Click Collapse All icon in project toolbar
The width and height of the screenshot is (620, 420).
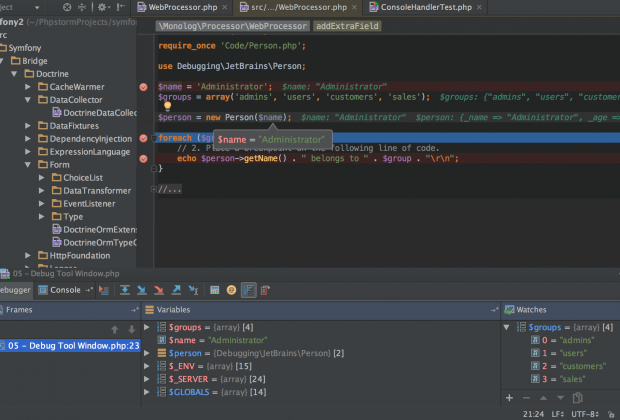pyautogui.click(x=82, y=7)
